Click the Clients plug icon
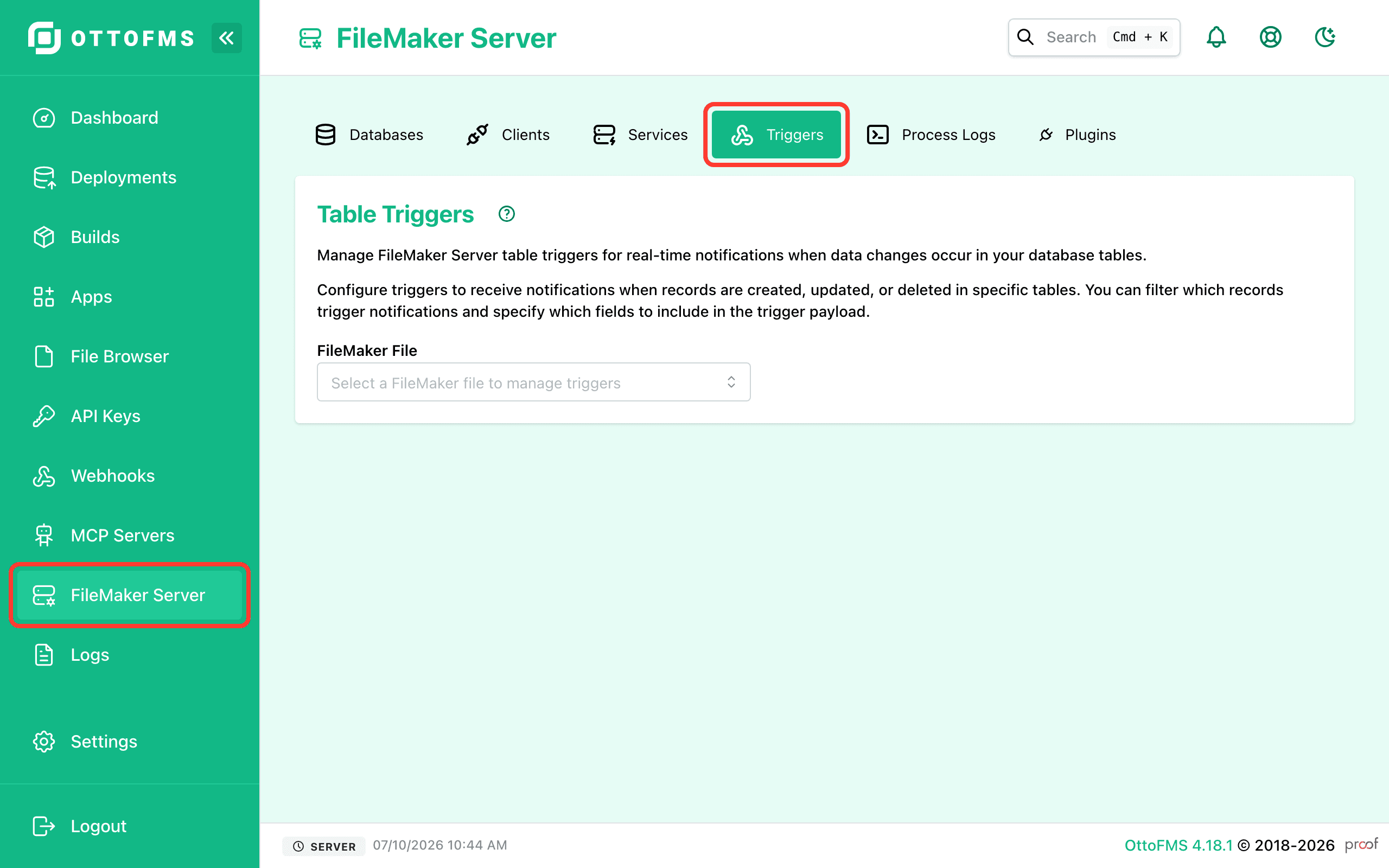This screenshot has width=1389, height=868. 477,135
